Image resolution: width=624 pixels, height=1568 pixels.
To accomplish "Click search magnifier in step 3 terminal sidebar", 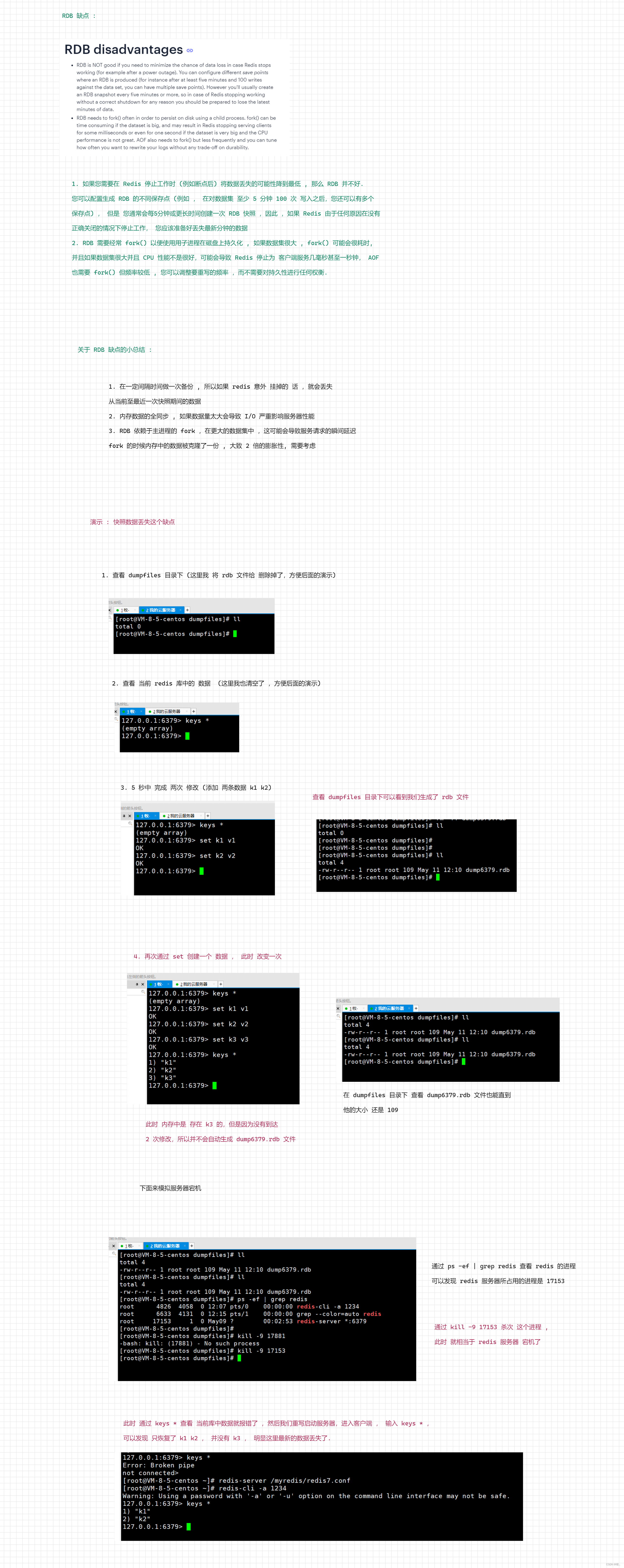I will point(130,824).
